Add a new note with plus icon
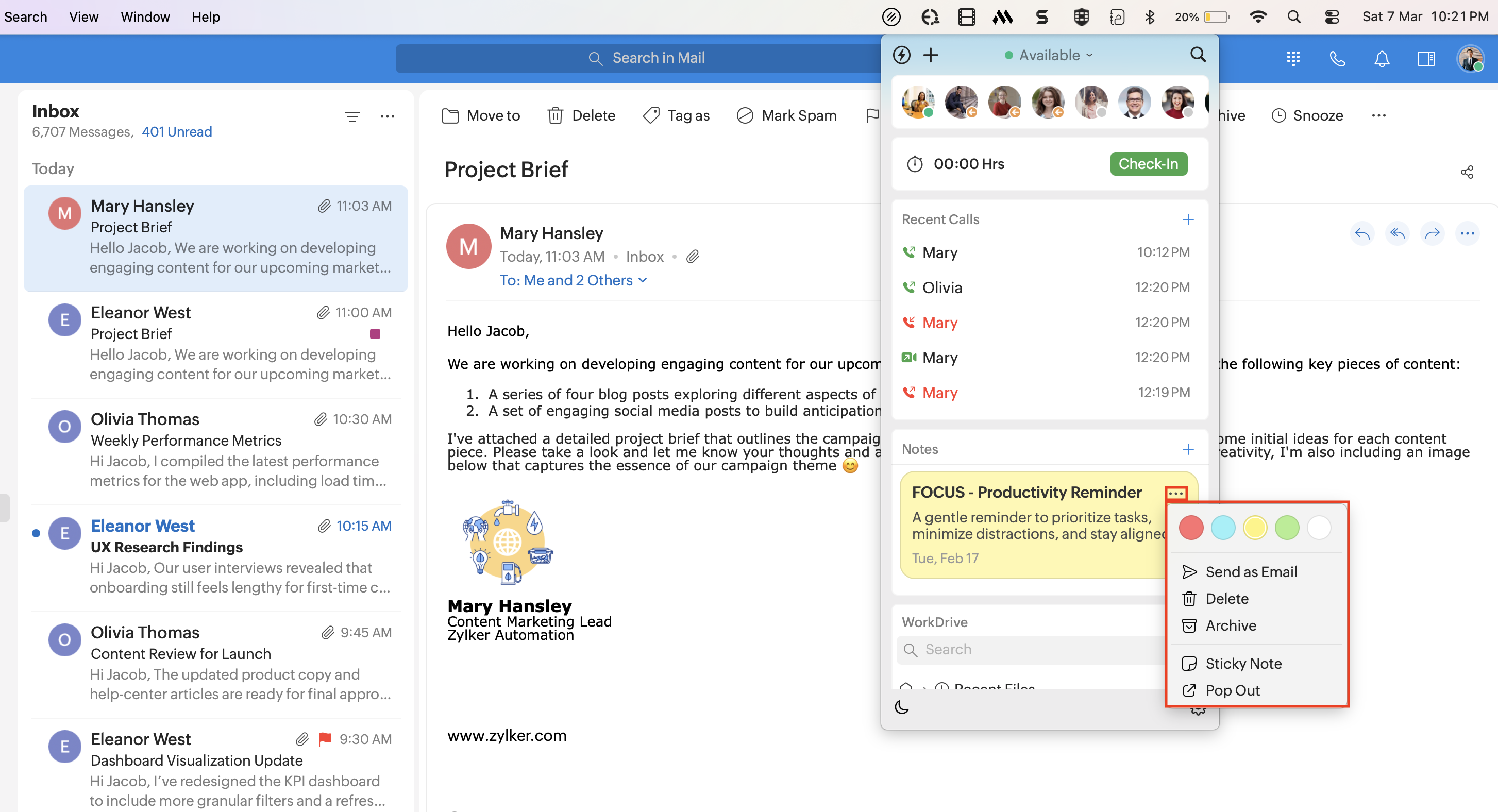1498x812 pixels. click(1187, 449)
